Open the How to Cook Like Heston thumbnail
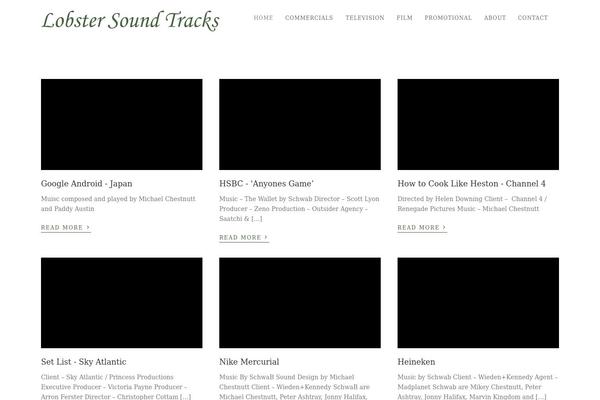The width and height of the screenshot is (600, 400). [x=478, y=124]
